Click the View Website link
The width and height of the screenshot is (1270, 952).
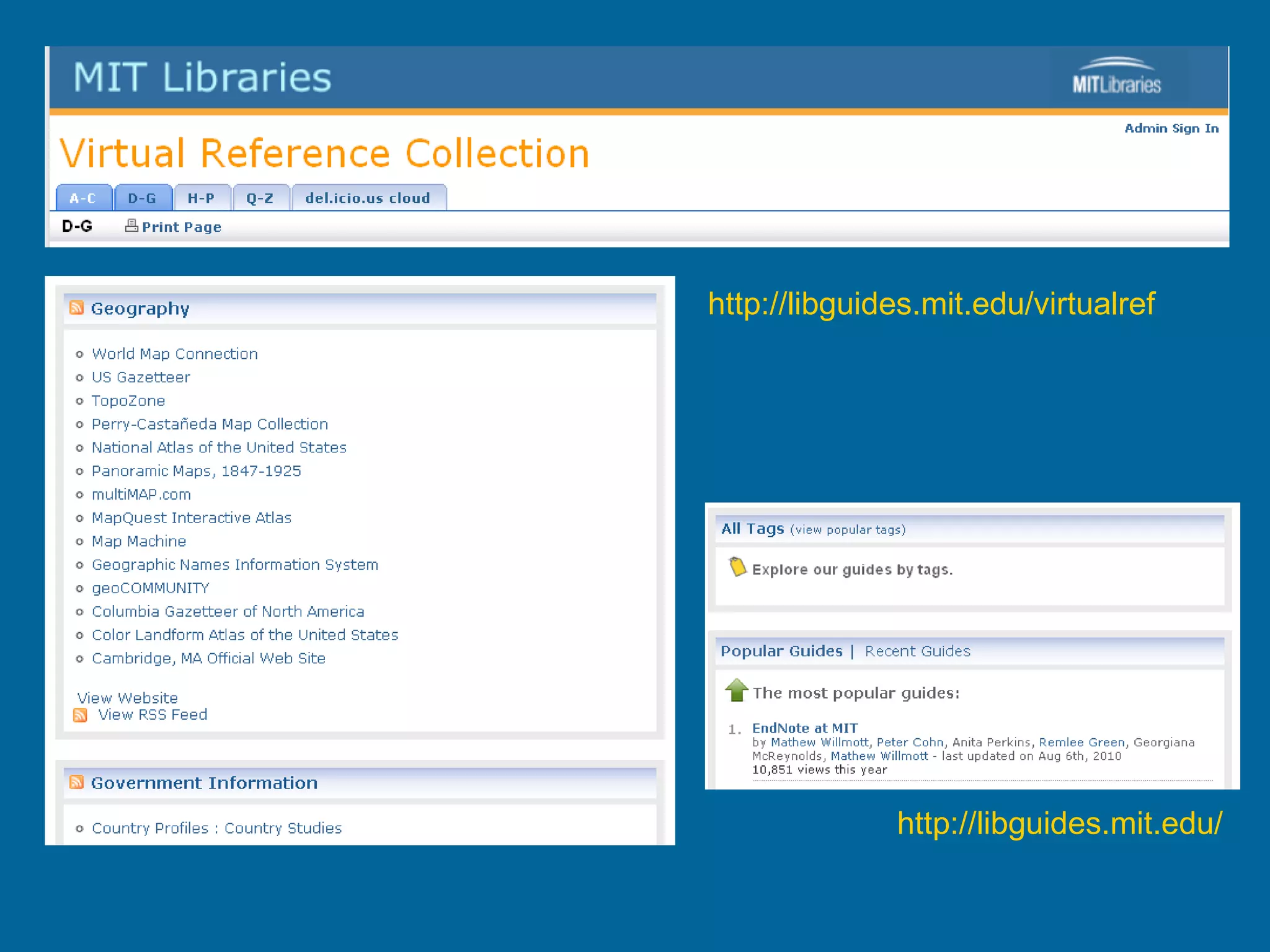coord(127,699)
